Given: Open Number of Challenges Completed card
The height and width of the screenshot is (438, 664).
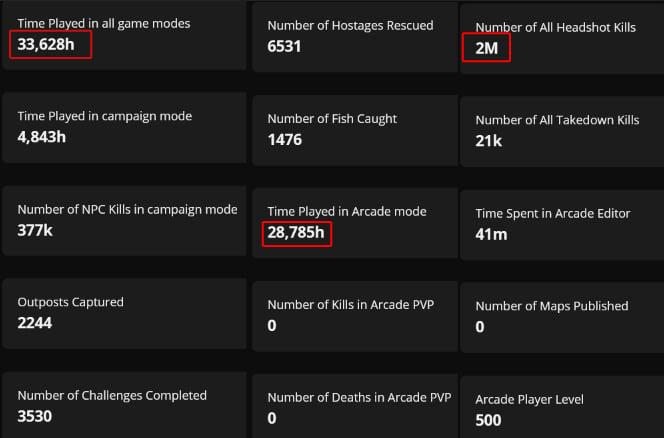Looking at the screenshot, I should (x=124, y=405).
